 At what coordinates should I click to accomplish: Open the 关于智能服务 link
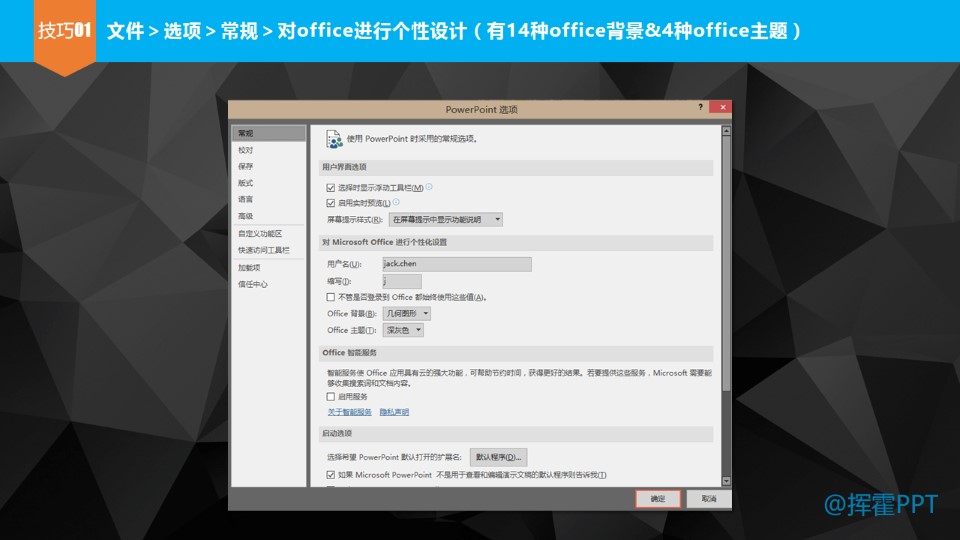tap(349, 412)
